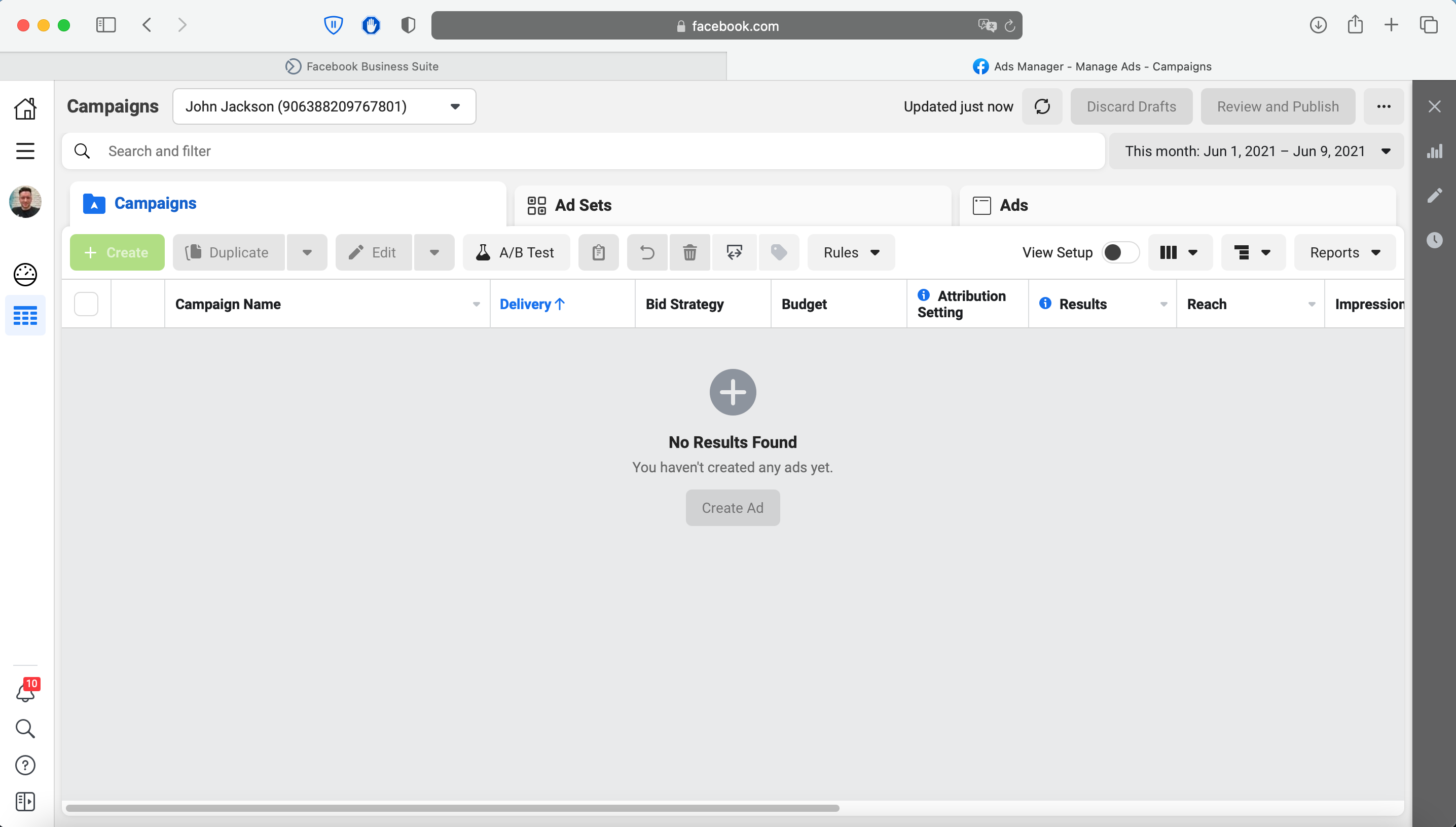1456x827 pixels.
Task: Click the profile avatar picture
Action: [x=25, y=202]
